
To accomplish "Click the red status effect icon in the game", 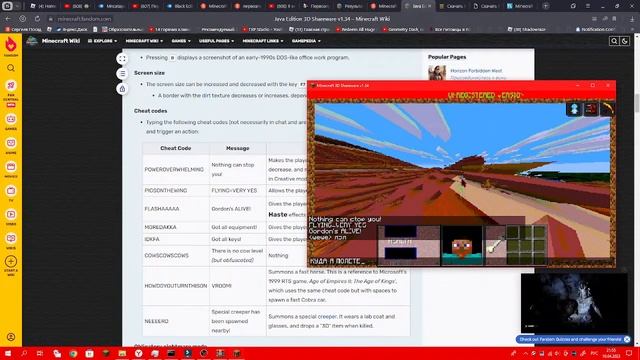I will pyautogui.click(x=591, y=109).
